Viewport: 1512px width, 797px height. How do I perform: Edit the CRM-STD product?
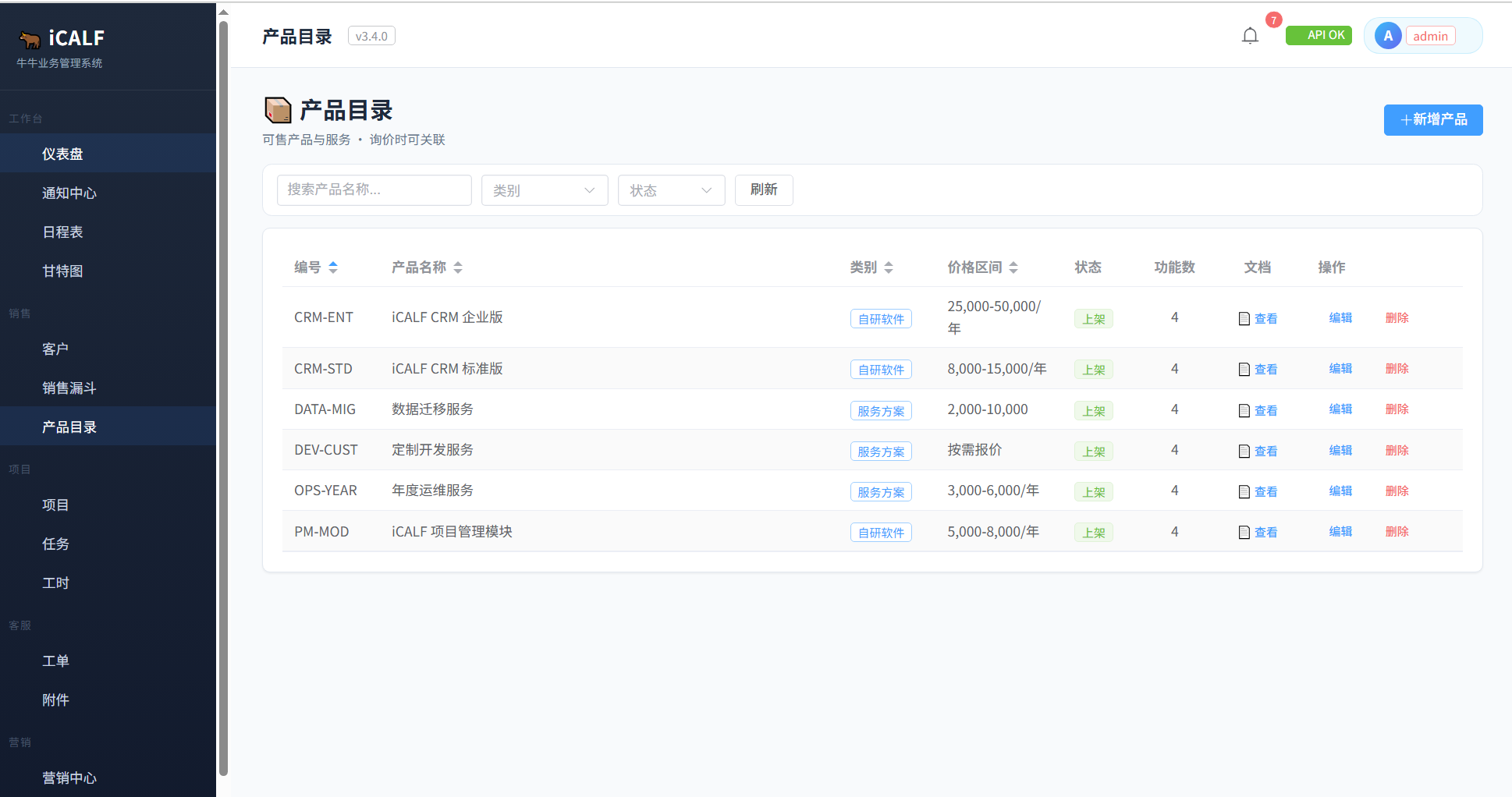(x=1340, y=368)
